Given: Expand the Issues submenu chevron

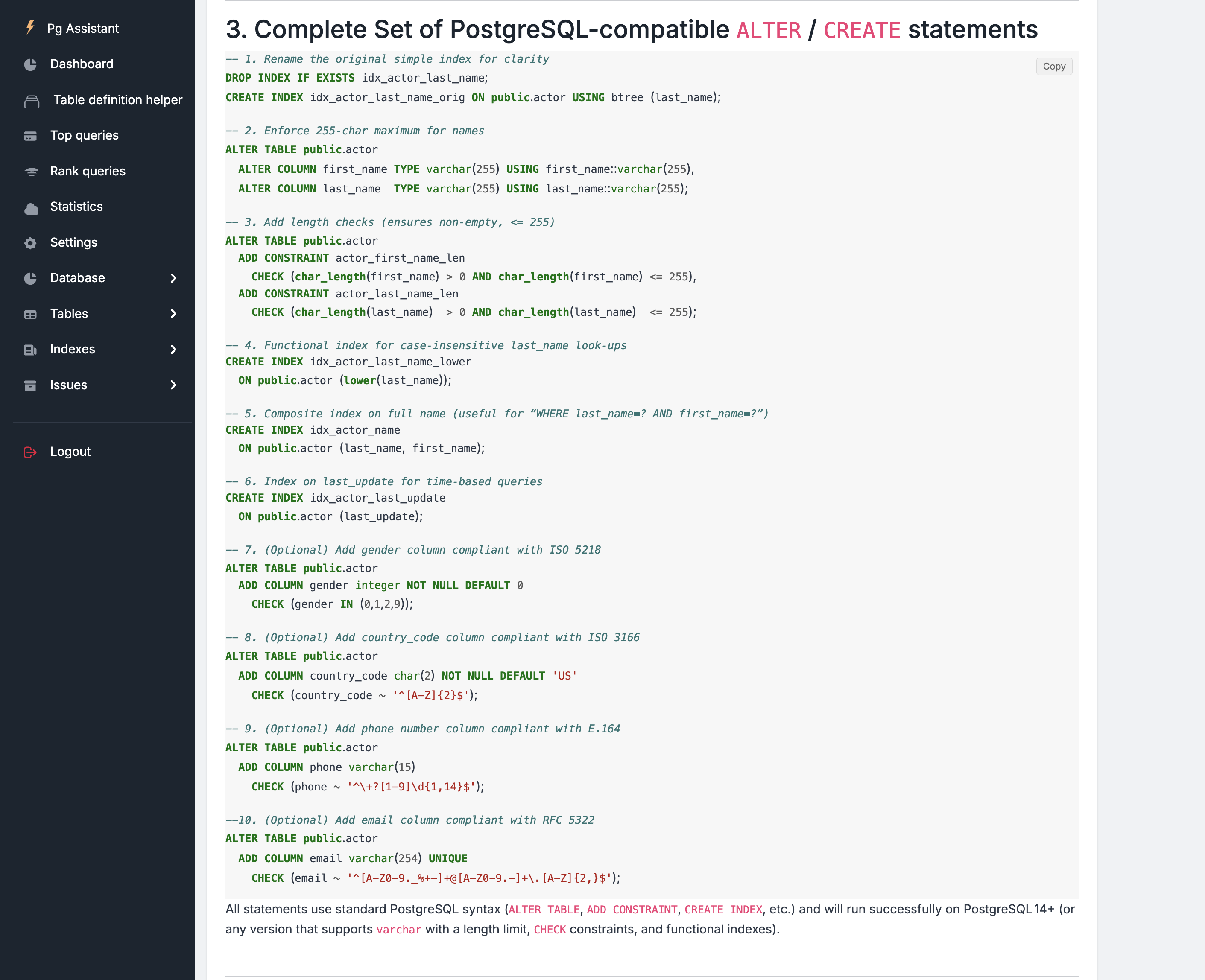Looking at the screenshot, I should 173,385.
